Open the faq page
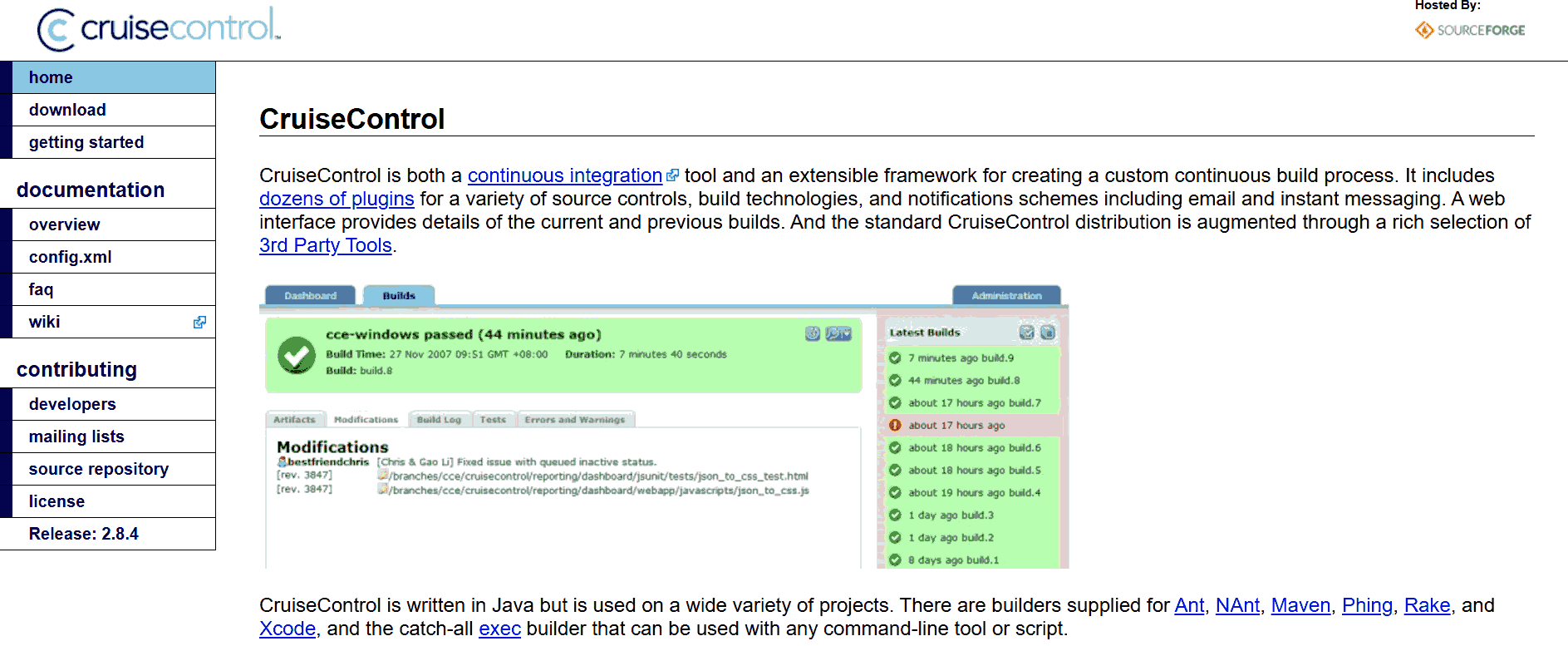The image size is (1568, 646). coord(41,289)
